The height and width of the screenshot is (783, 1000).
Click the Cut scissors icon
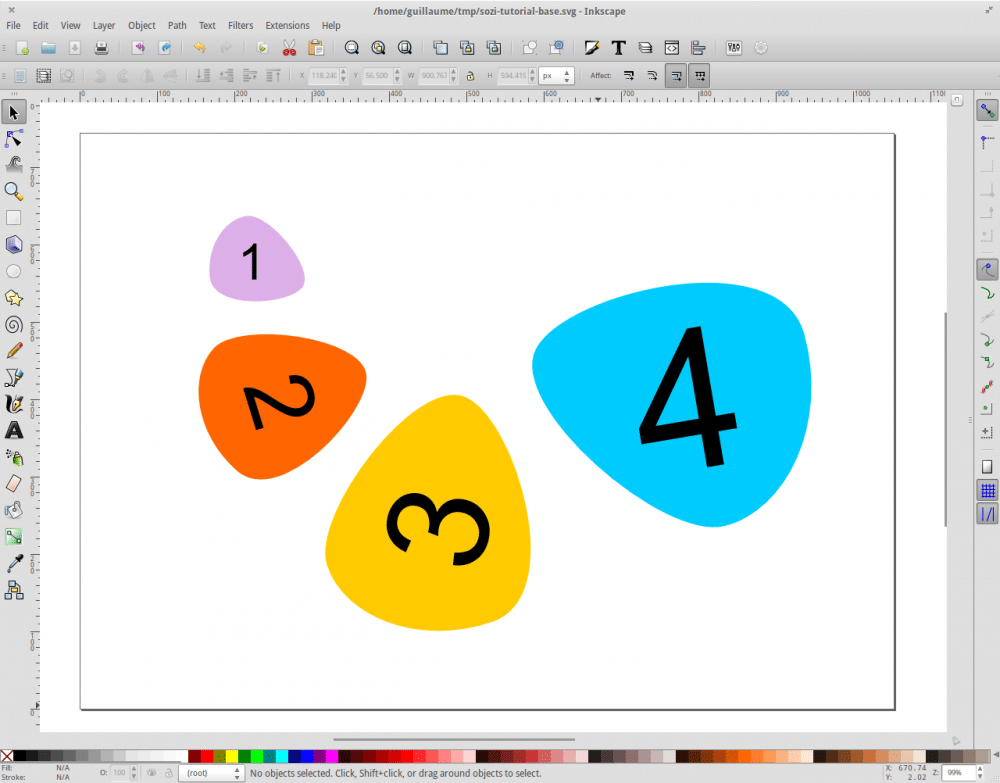[x=289, y=47]
